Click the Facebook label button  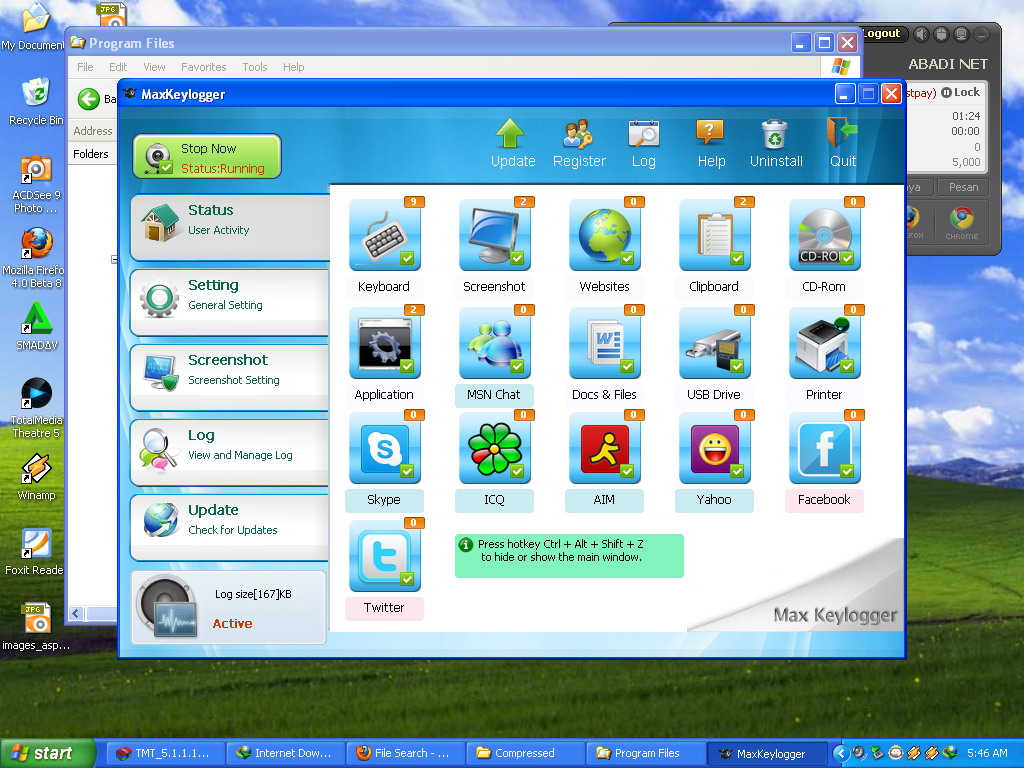tap(824, 500)
